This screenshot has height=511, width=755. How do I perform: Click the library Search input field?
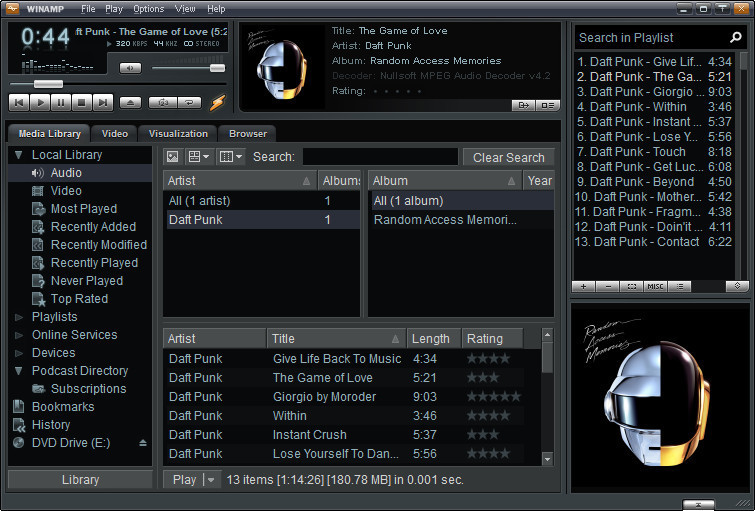tap(379, 157)
